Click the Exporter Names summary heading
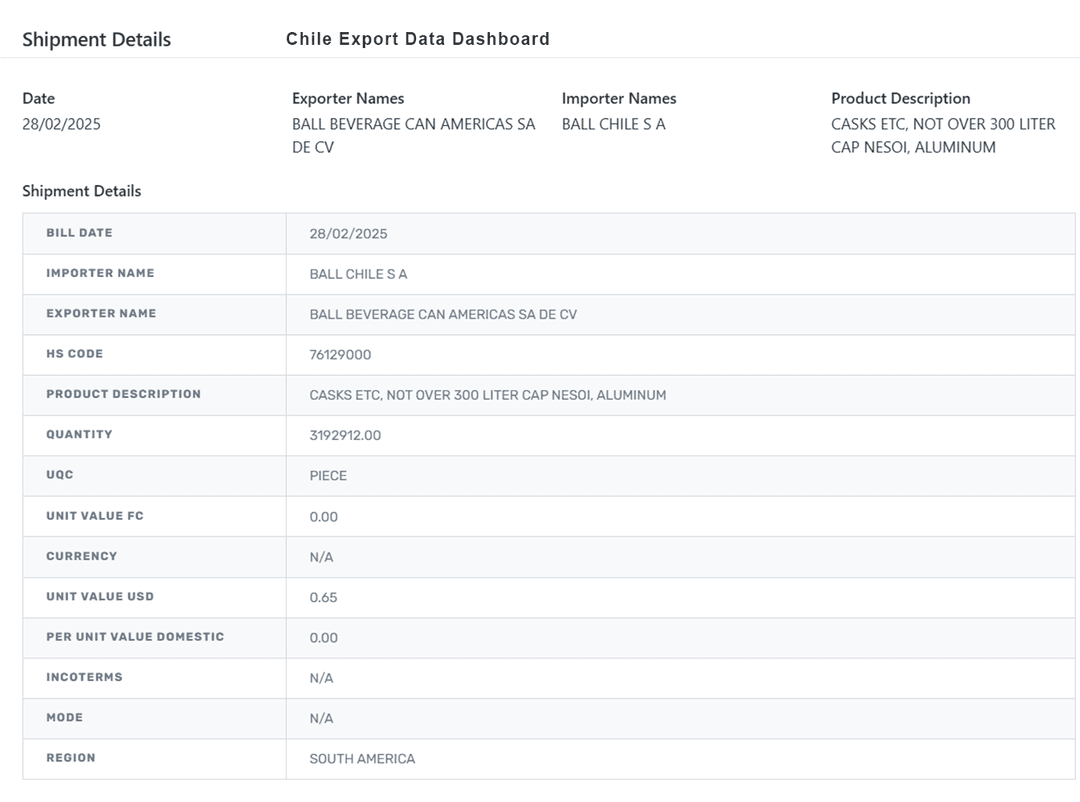Image resolution: width=1080 pixels, height=802 pixels. pos(348,98)
